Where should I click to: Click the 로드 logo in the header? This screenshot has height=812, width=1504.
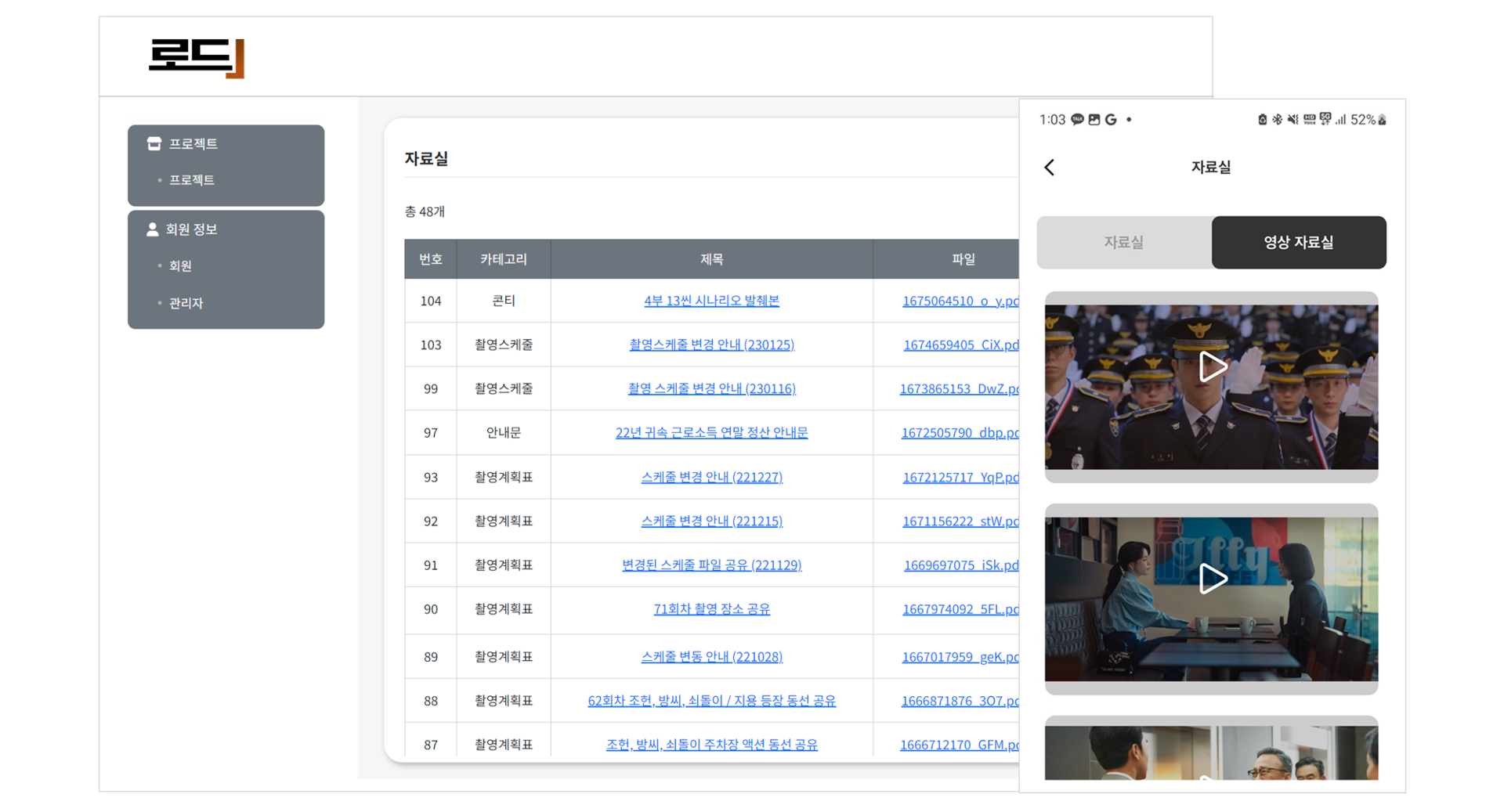[x=197, y=58]
